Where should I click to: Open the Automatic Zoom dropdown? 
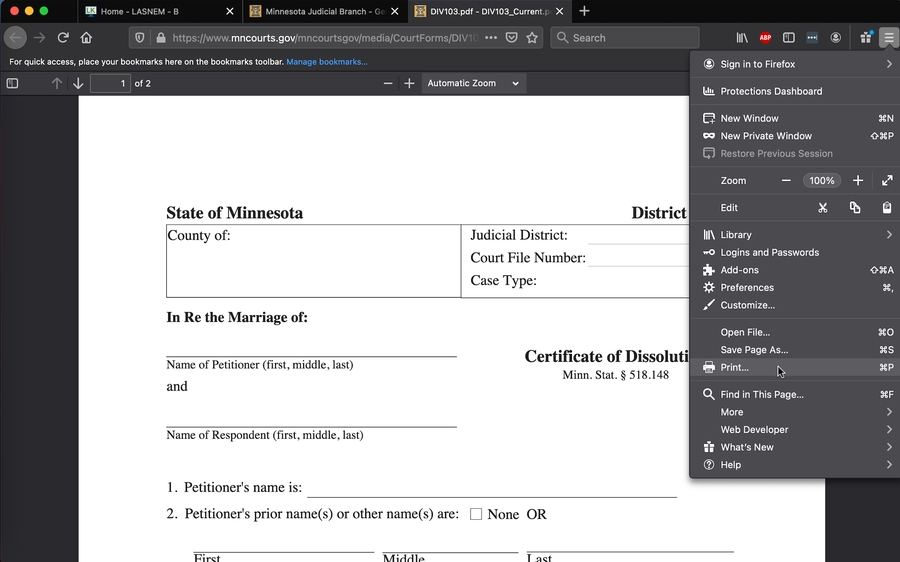[473, 83]
